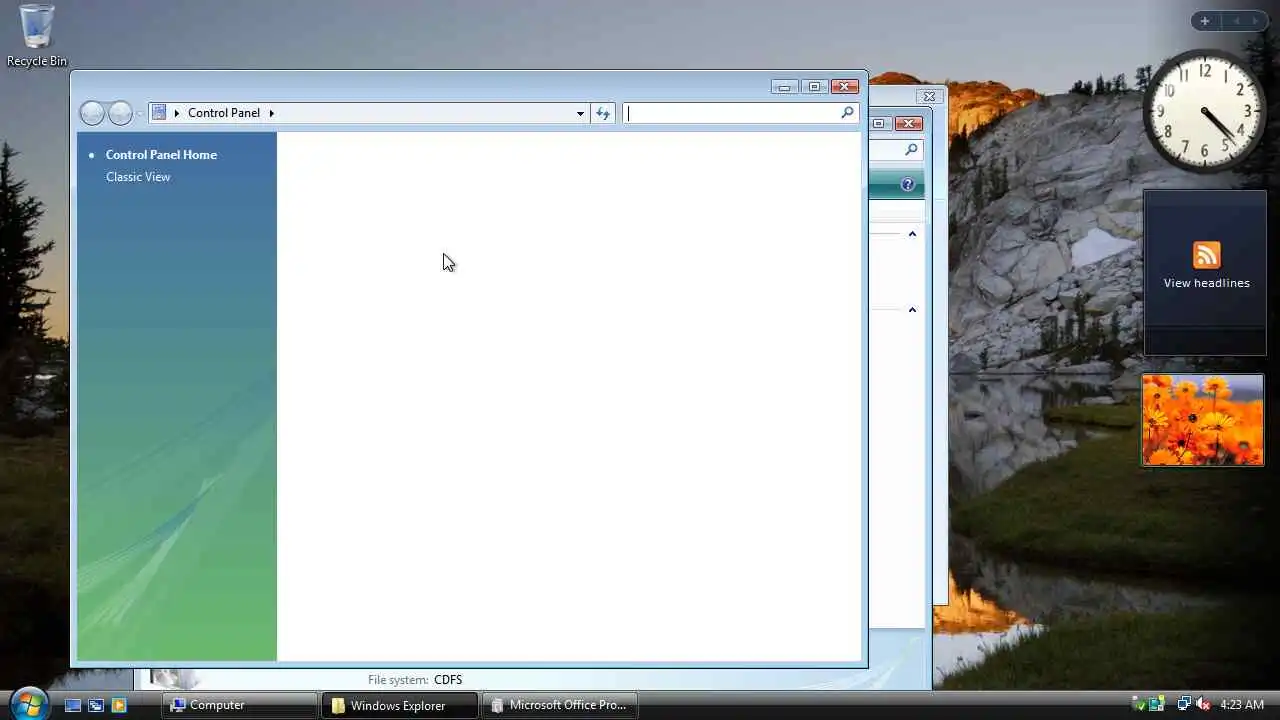Click search magnifier in the background window
The image size is (1280, 720).
click(x=911, y=149)
